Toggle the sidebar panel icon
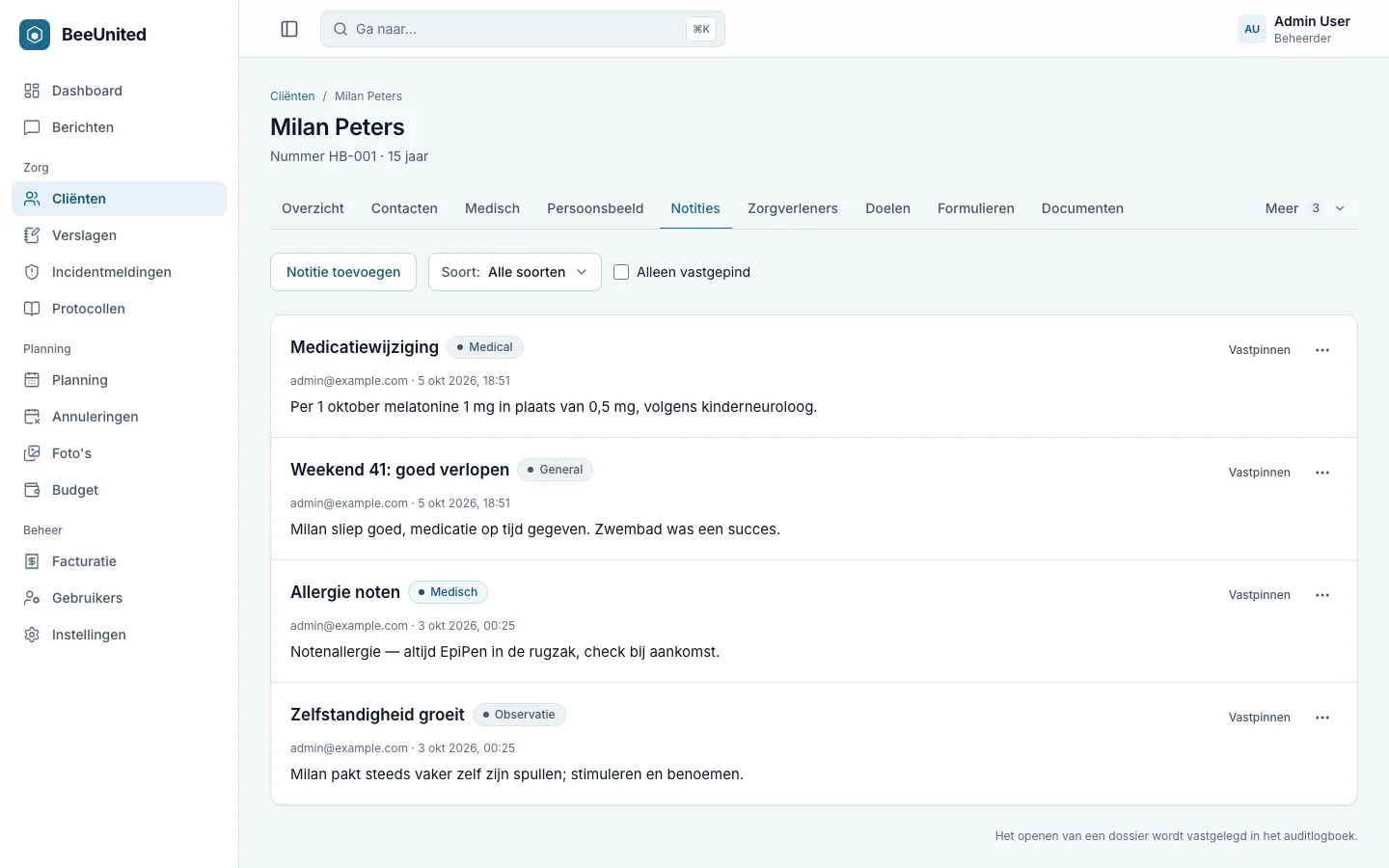Viewport: 1389px width, 868px height. [x=289, y=29]
